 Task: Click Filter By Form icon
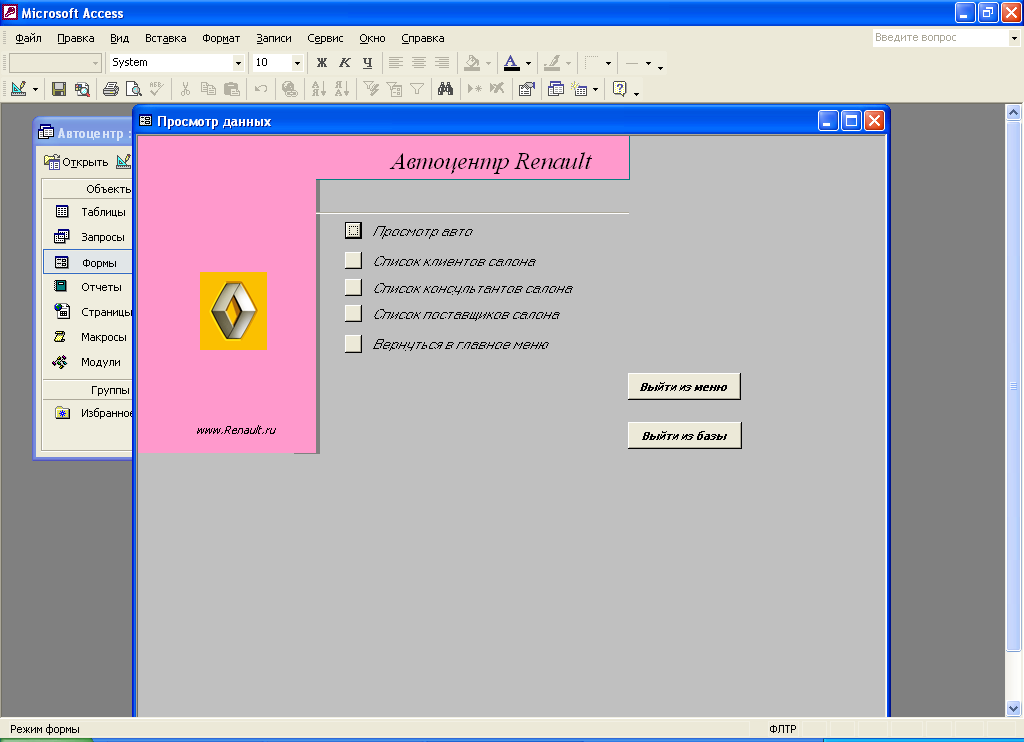pyautogui.click(x=394, y=89)
